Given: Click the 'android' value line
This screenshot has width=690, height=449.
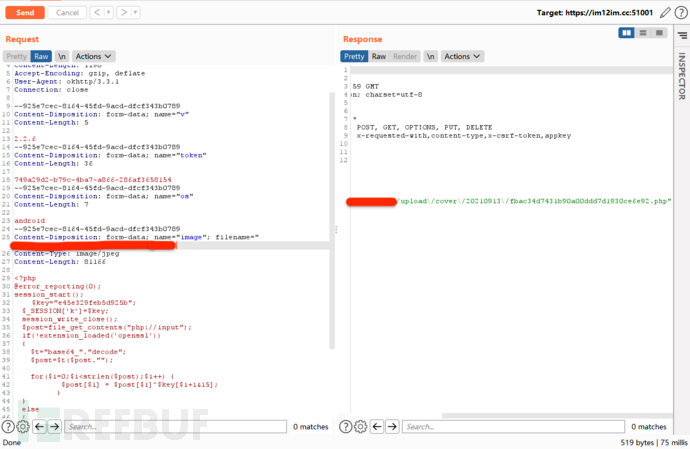Looking at the screenshot, I should 29,221.
